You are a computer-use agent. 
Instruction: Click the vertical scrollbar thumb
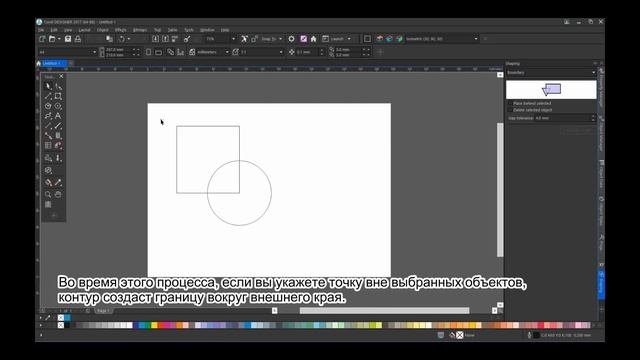coord(500,190)
